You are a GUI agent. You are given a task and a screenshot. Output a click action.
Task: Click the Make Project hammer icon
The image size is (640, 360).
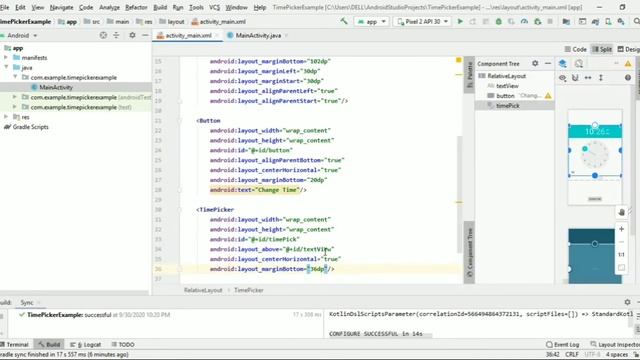tap(344, 21)
